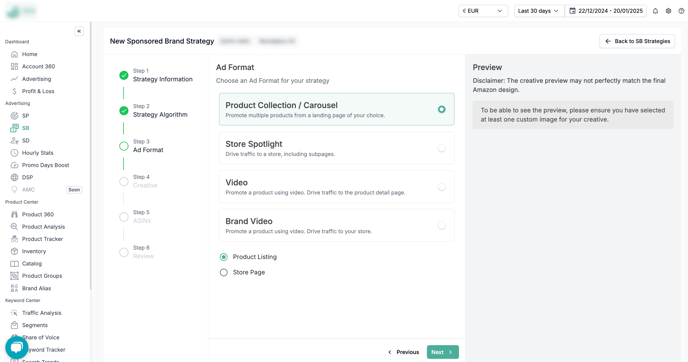Open the Product Tracker icon

coord(14,239)
